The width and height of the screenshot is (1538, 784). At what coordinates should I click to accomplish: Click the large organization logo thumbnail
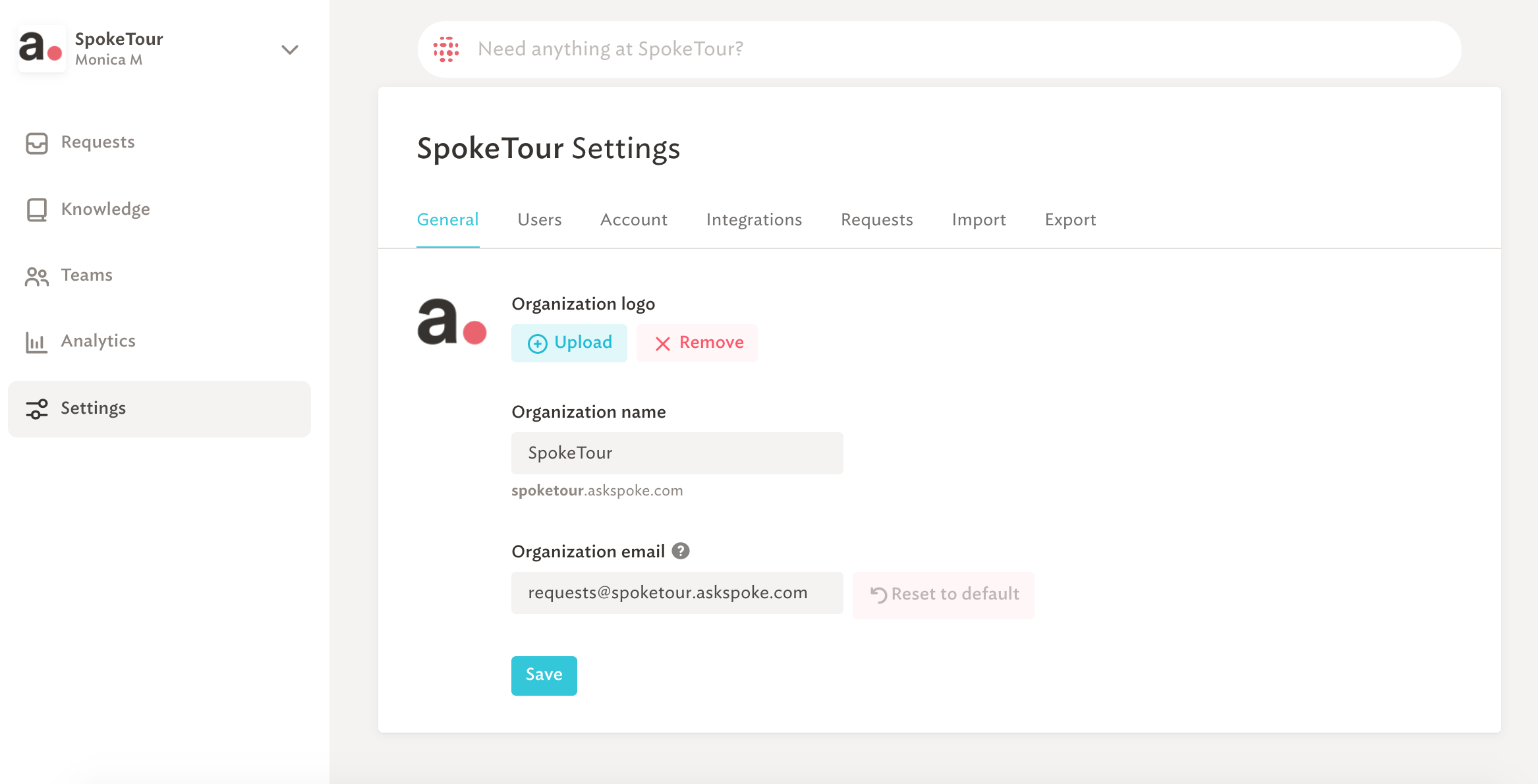click(452, 322)
